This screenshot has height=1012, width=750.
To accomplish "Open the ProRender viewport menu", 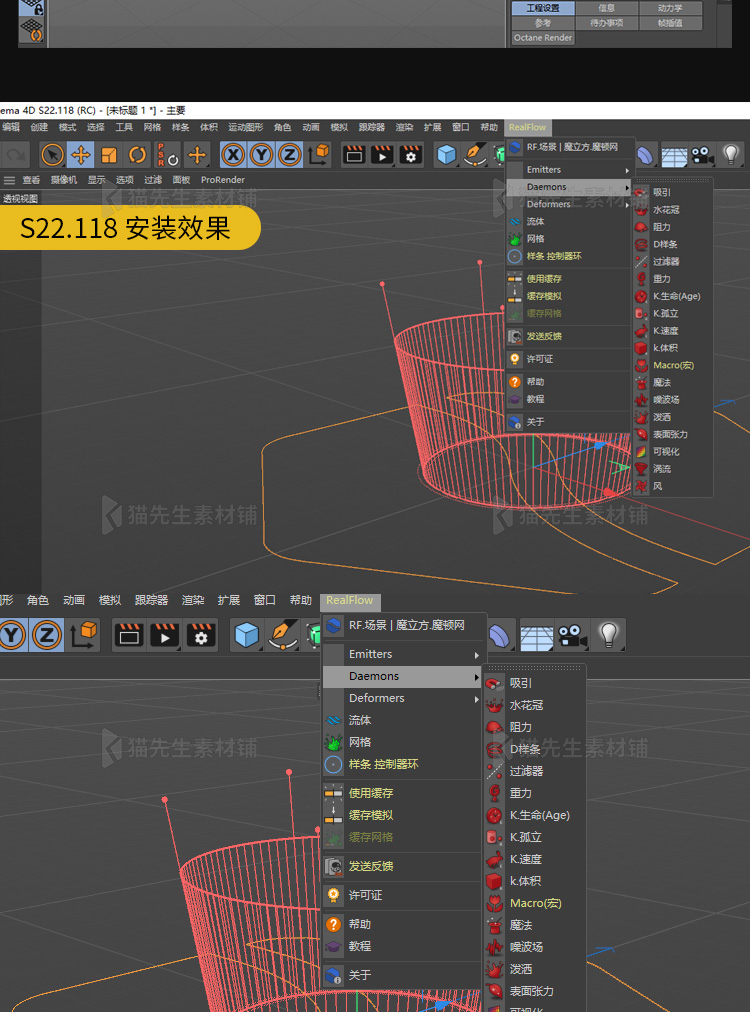I will (x=223, y=180).
